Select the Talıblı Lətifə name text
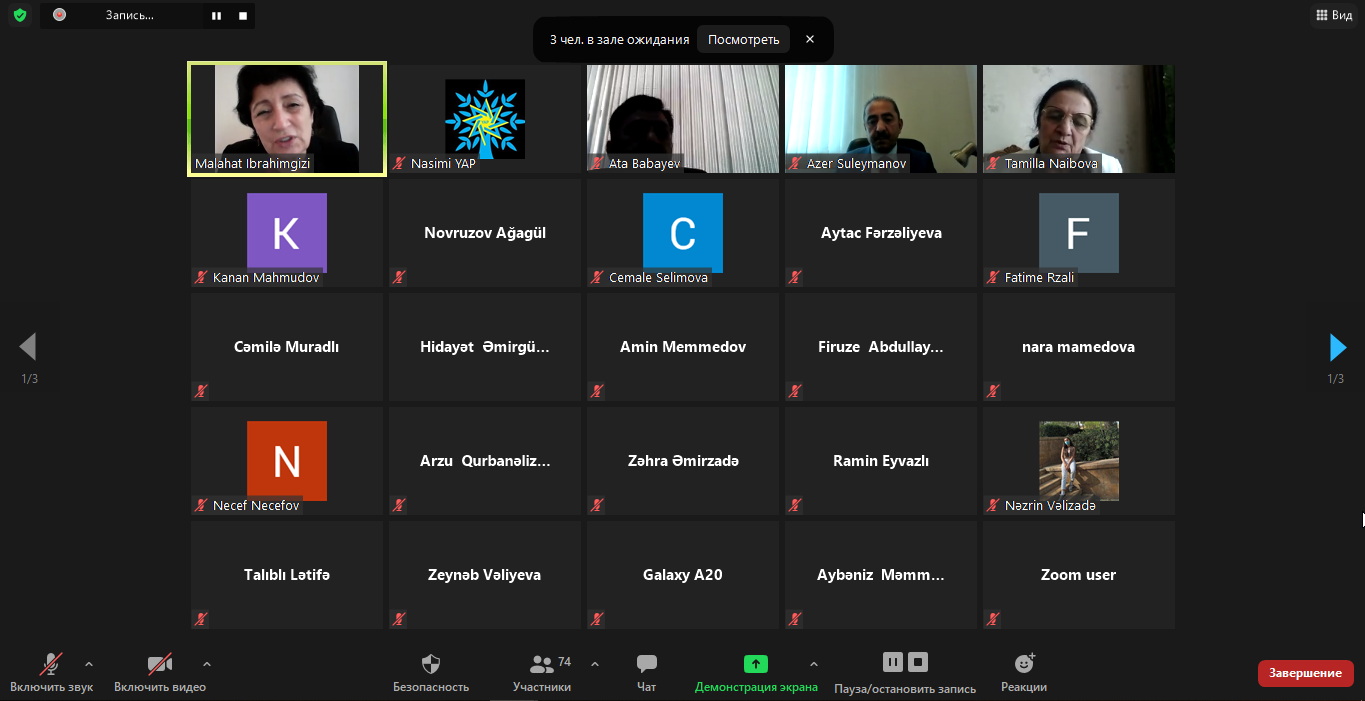 (x=287, y=575)
